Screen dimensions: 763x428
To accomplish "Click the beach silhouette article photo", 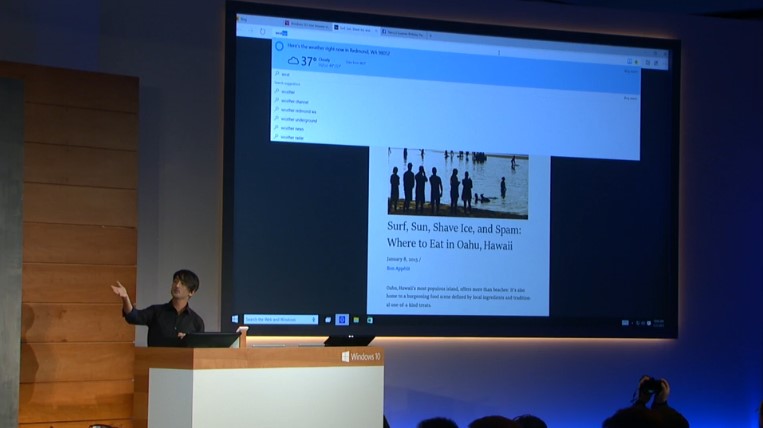I will [458, 183].
